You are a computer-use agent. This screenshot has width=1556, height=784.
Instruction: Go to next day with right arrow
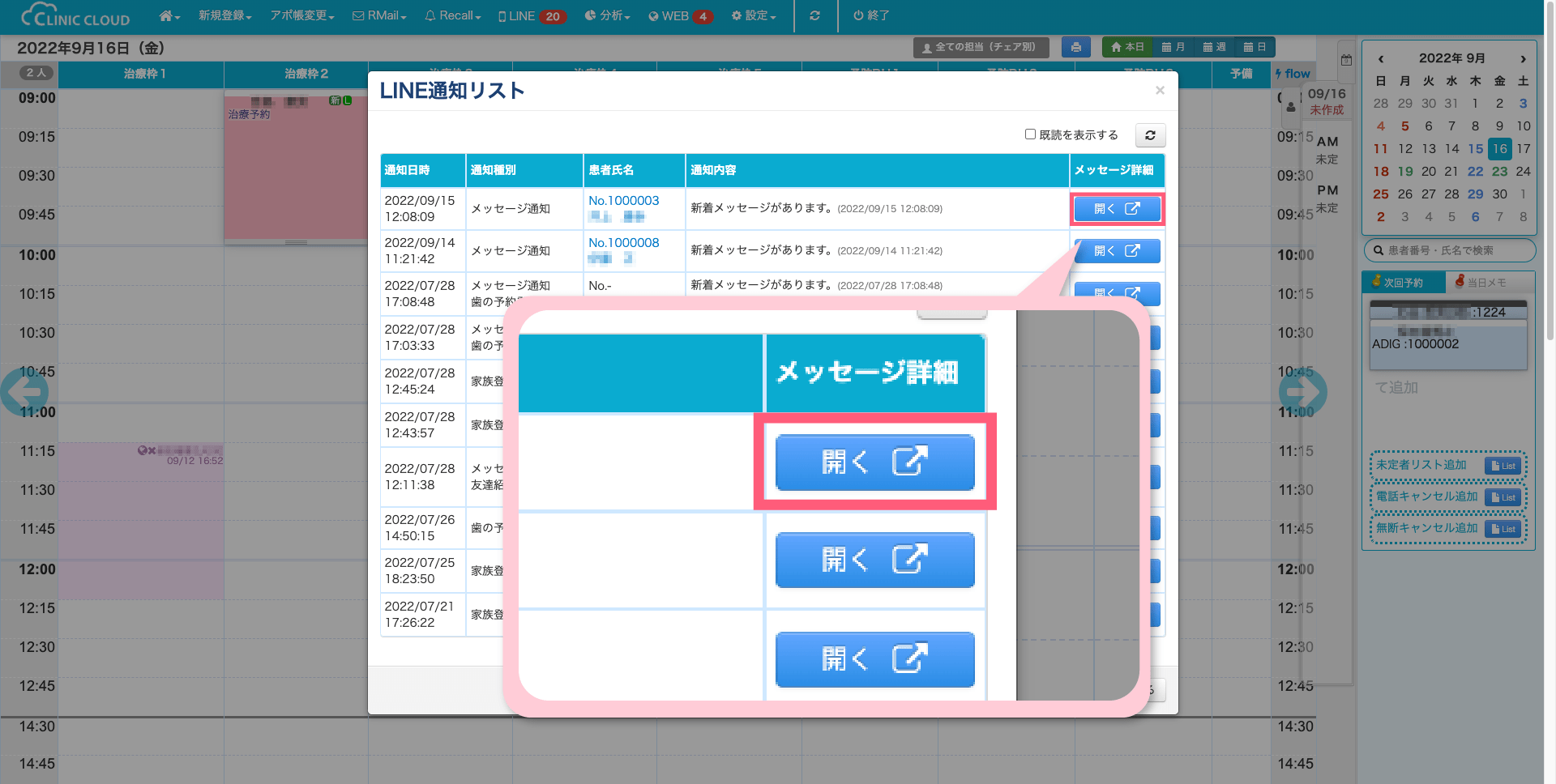pyautogui.click(x=1302, y=392)
